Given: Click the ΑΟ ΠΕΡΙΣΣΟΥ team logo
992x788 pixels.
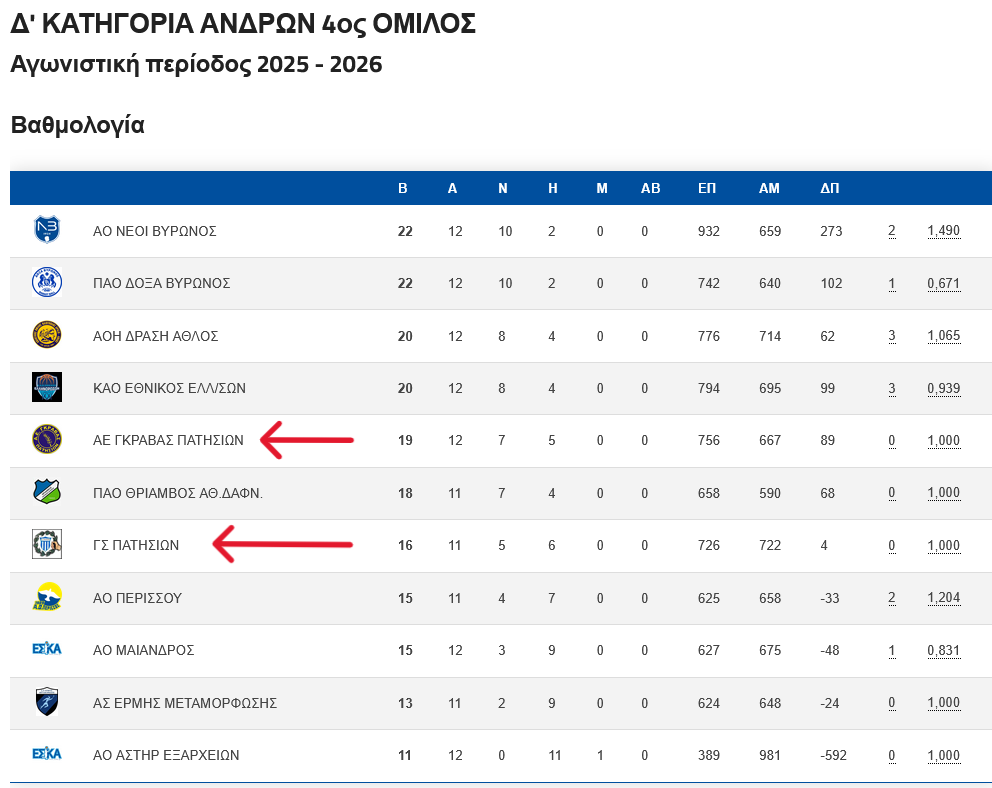Looking at the screenshot, I should coord(47,597).
